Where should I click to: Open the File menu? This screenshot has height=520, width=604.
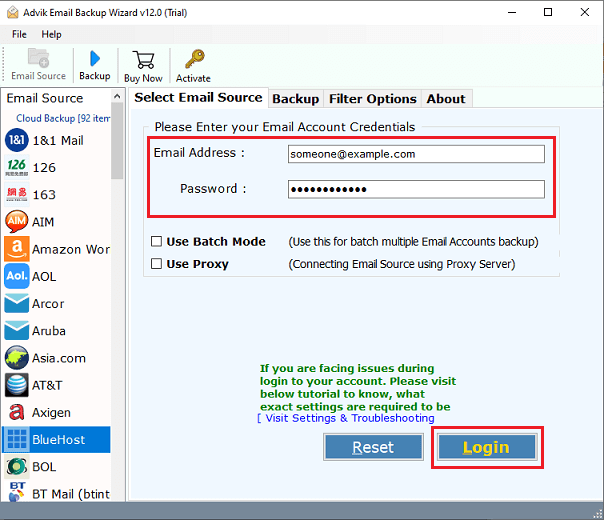click(x=19, y=35)
